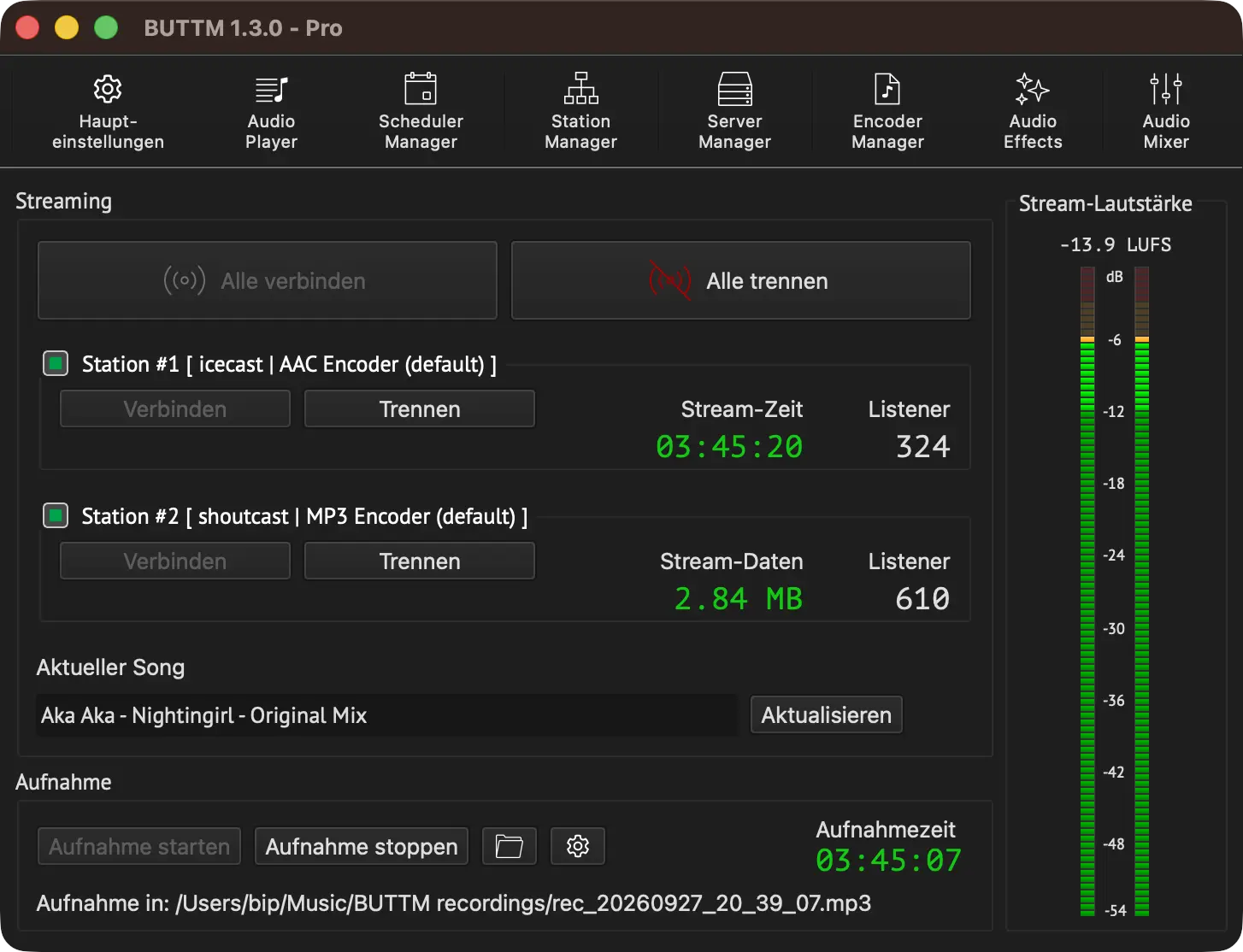Click the right channel level meter
The image size is (1243, 952).
[1142, 591]
